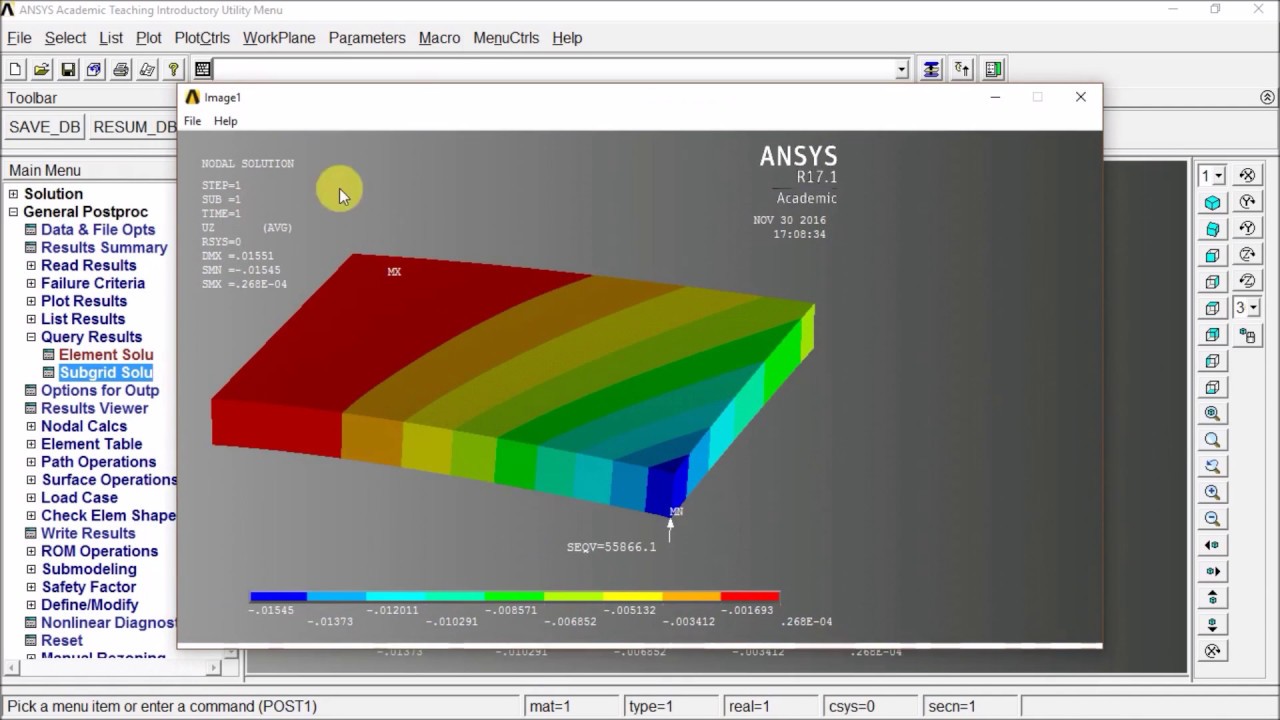Viewport: 1280px width, 720px height.
Task: Expand the Path Operations node
Action: click(31, 462)
